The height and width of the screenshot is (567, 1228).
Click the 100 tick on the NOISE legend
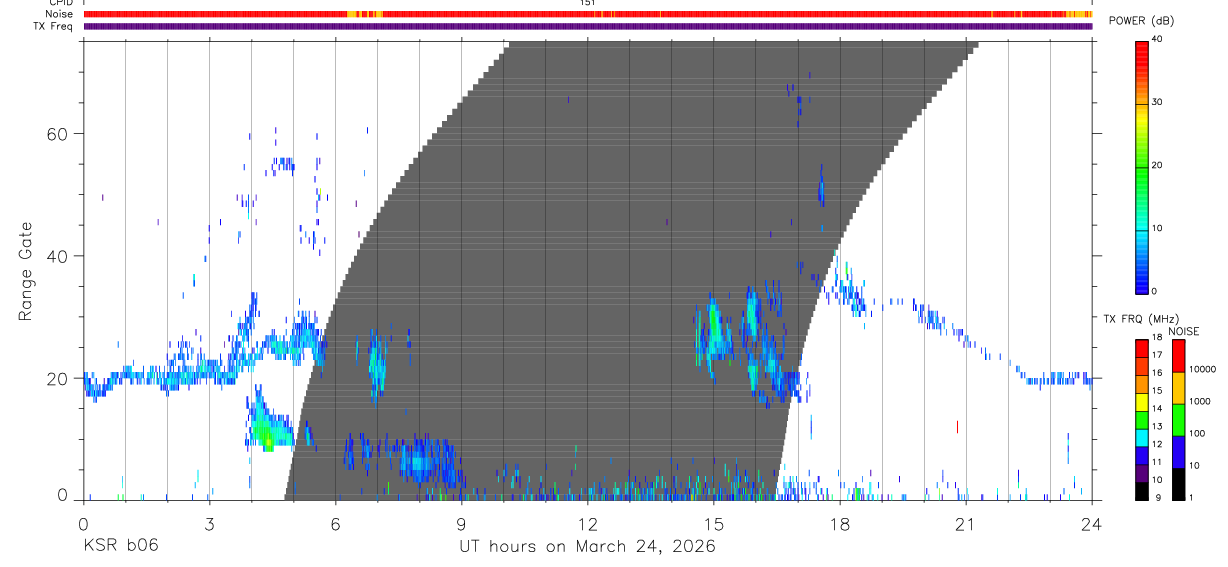coord(1198,433)
